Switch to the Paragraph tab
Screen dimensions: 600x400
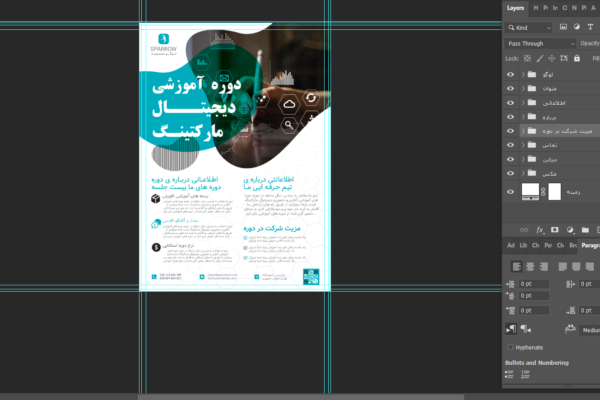590,245
